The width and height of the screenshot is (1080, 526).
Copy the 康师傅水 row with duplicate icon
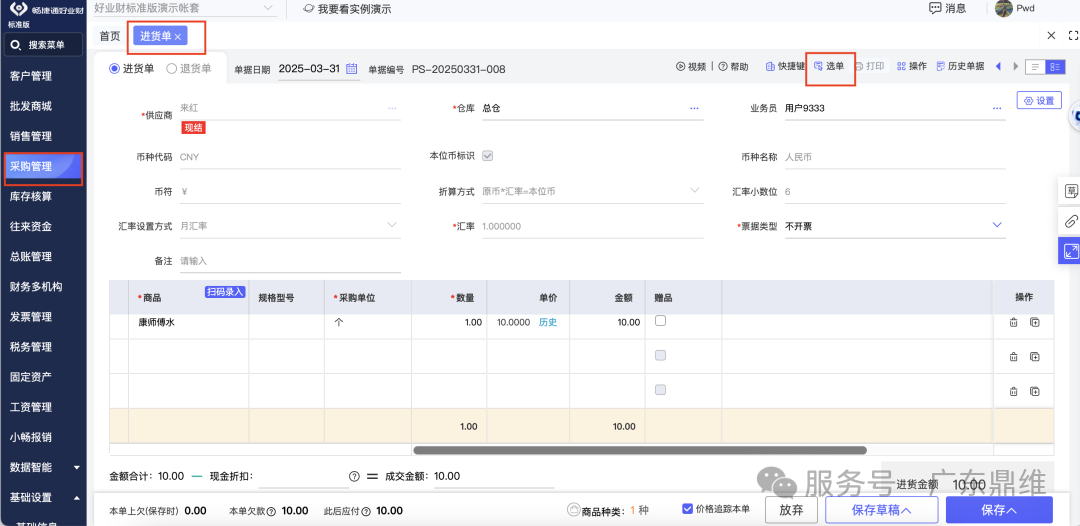(x=1035, y=322)
